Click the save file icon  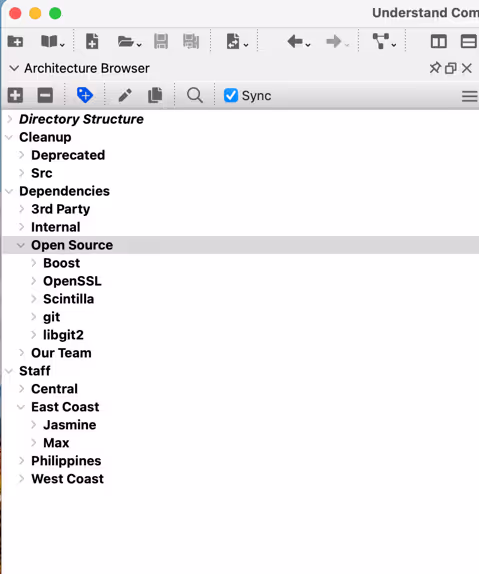pyautogui.click(x=161, y=41)
